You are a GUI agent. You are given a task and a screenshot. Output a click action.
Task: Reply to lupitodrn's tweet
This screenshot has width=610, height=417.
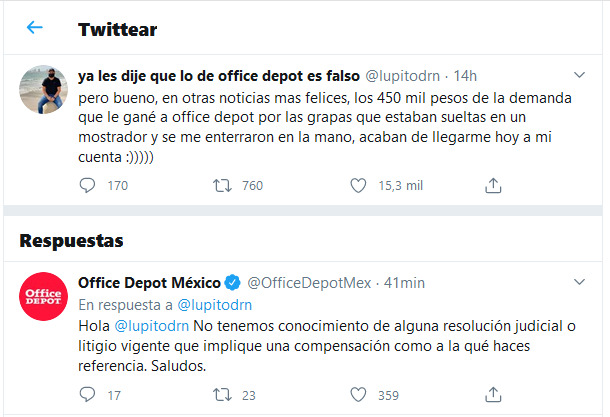pyautogui.click(x=87, y=185)
